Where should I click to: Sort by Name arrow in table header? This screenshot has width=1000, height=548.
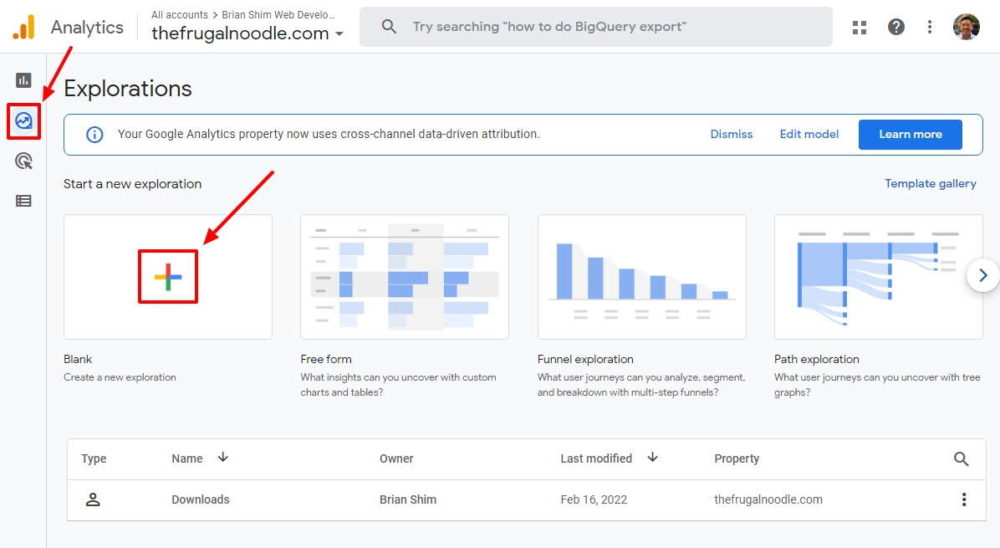pos(223,457)
